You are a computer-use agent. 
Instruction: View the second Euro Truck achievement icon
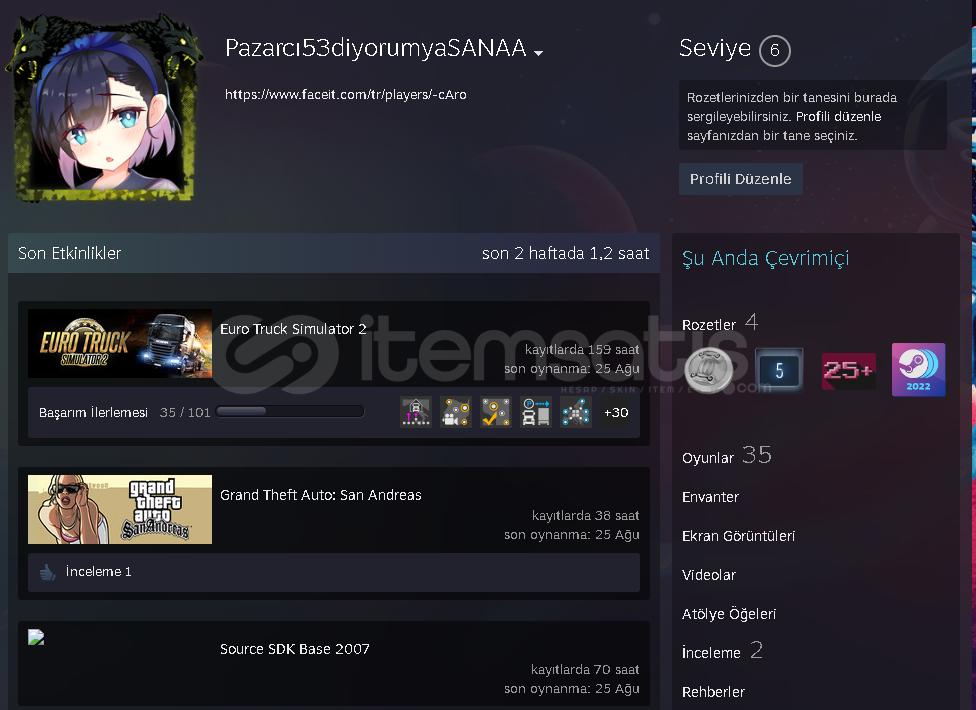[456, 412]
